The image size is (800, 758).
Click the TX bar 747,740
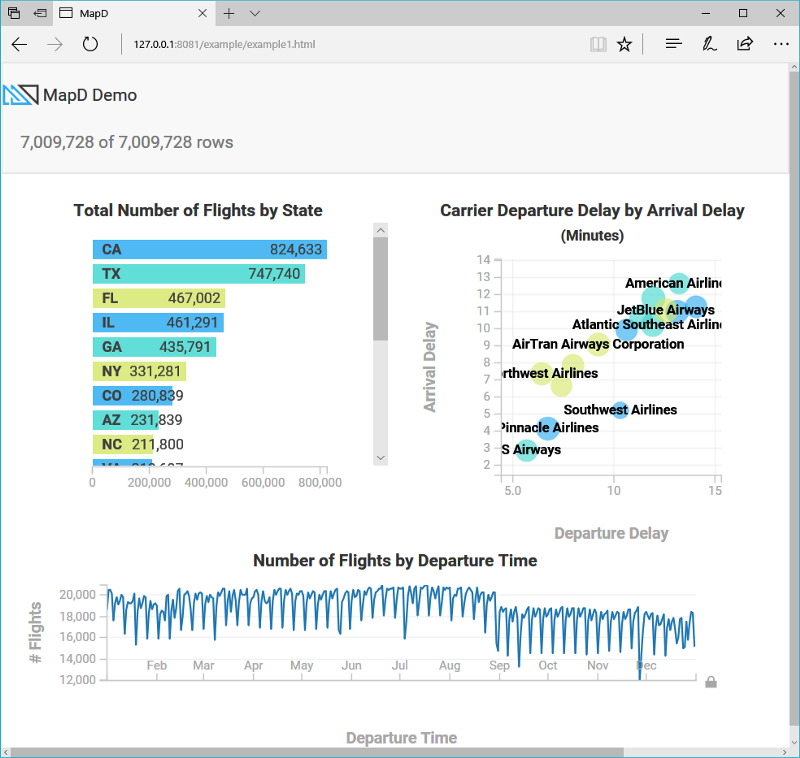198,274
